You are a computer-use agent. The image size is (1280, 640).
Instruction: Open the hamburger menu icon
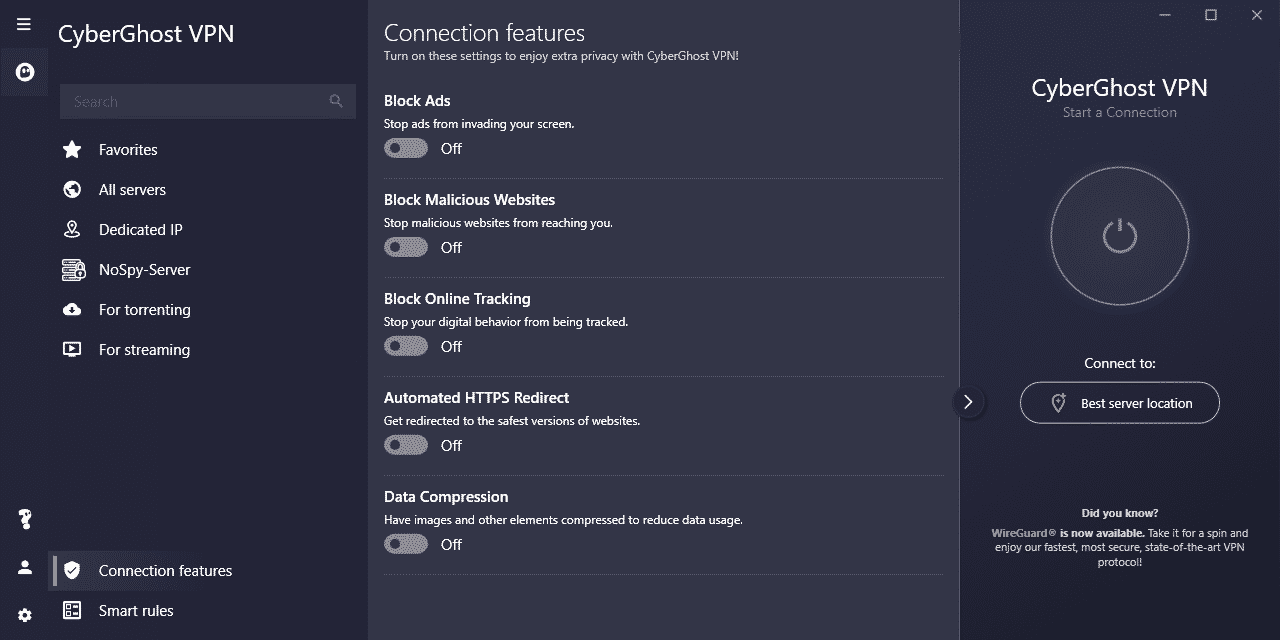pyautogui.click(x=23, y=23)
